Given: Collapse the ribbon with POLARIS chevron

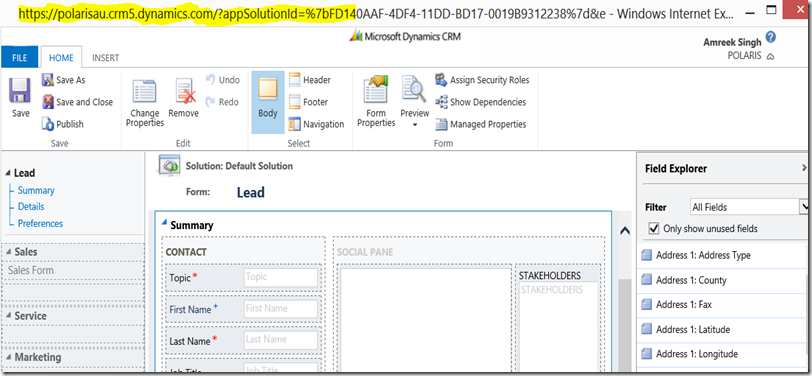Looking at the screenshot, I should tap(771, 57).
